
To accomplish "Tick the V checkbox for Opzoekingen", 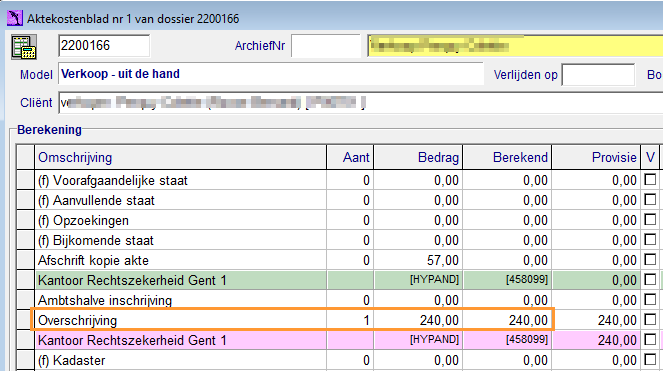I will 650,220.
